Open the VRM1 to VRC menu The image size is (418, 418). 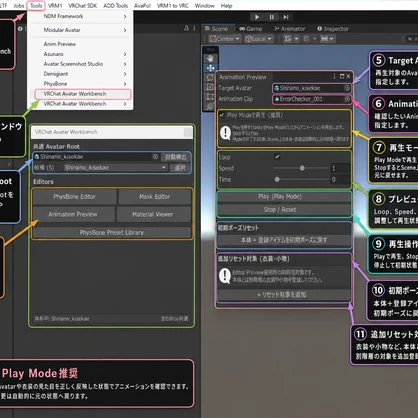[173, 6]
